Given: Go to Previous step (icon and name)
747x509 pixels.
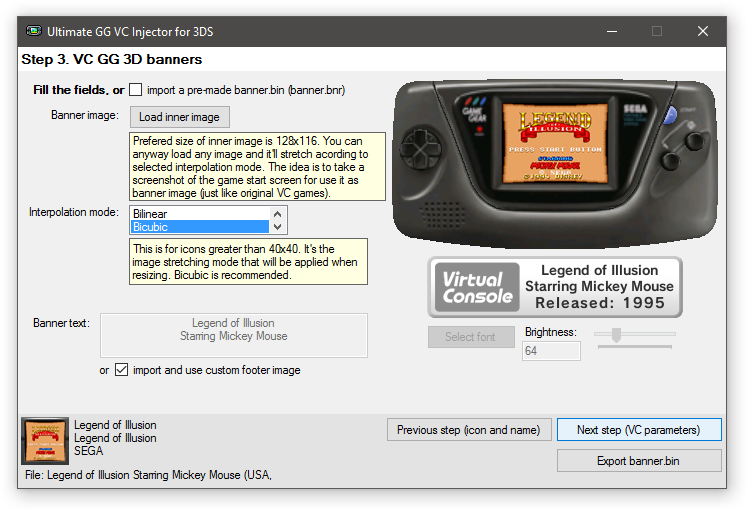Looking at the screenshot, I should (469, 430).
